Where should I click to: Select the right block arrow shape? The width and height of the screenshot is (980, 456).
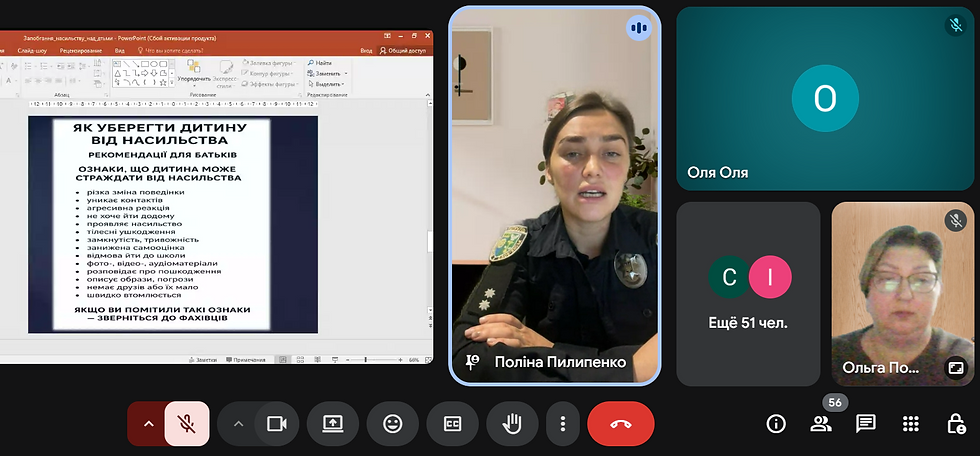(144, 73)
